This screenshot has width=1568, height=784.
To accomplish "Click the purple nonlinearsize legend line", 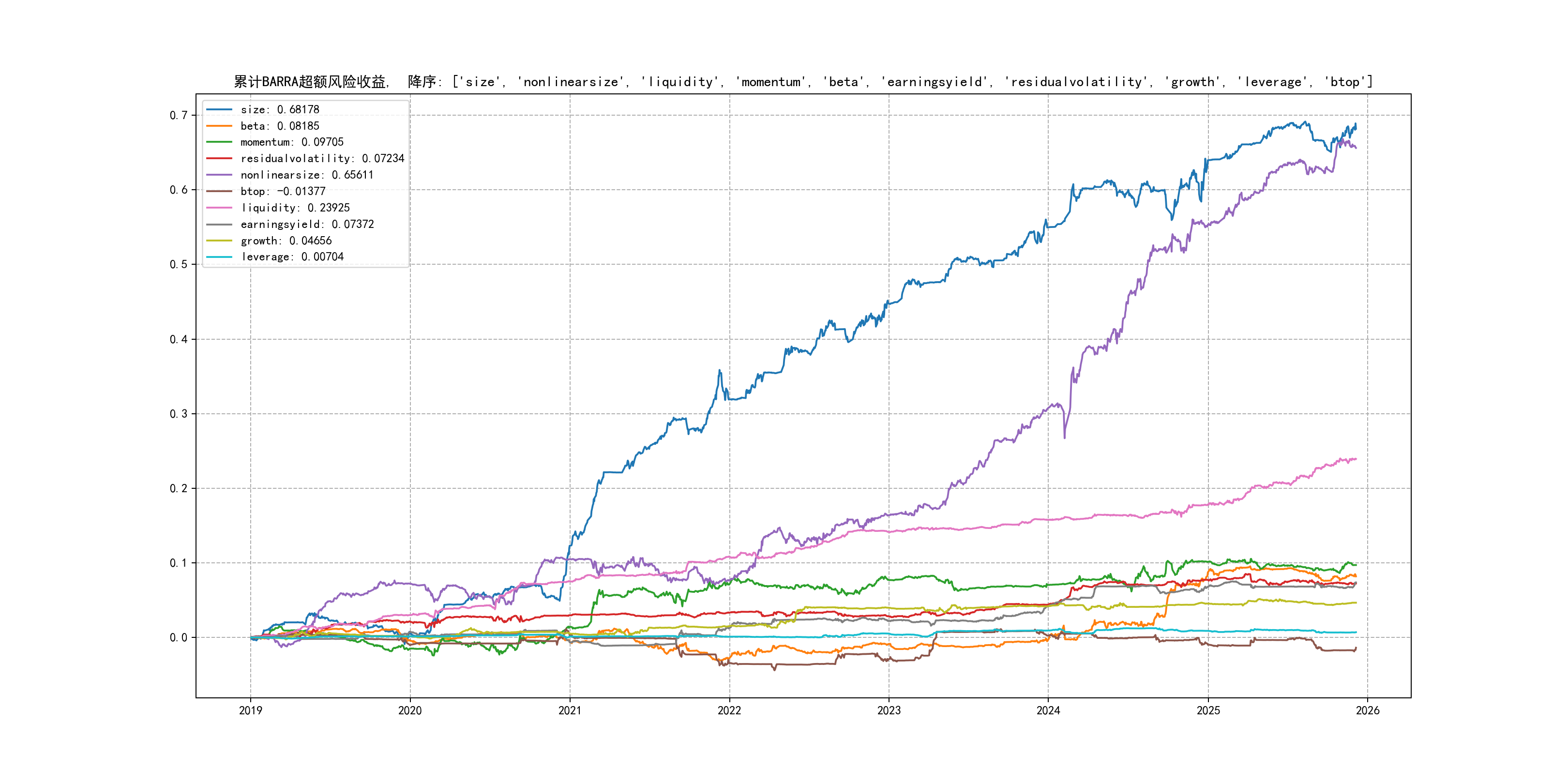I will tap(219, 175).
